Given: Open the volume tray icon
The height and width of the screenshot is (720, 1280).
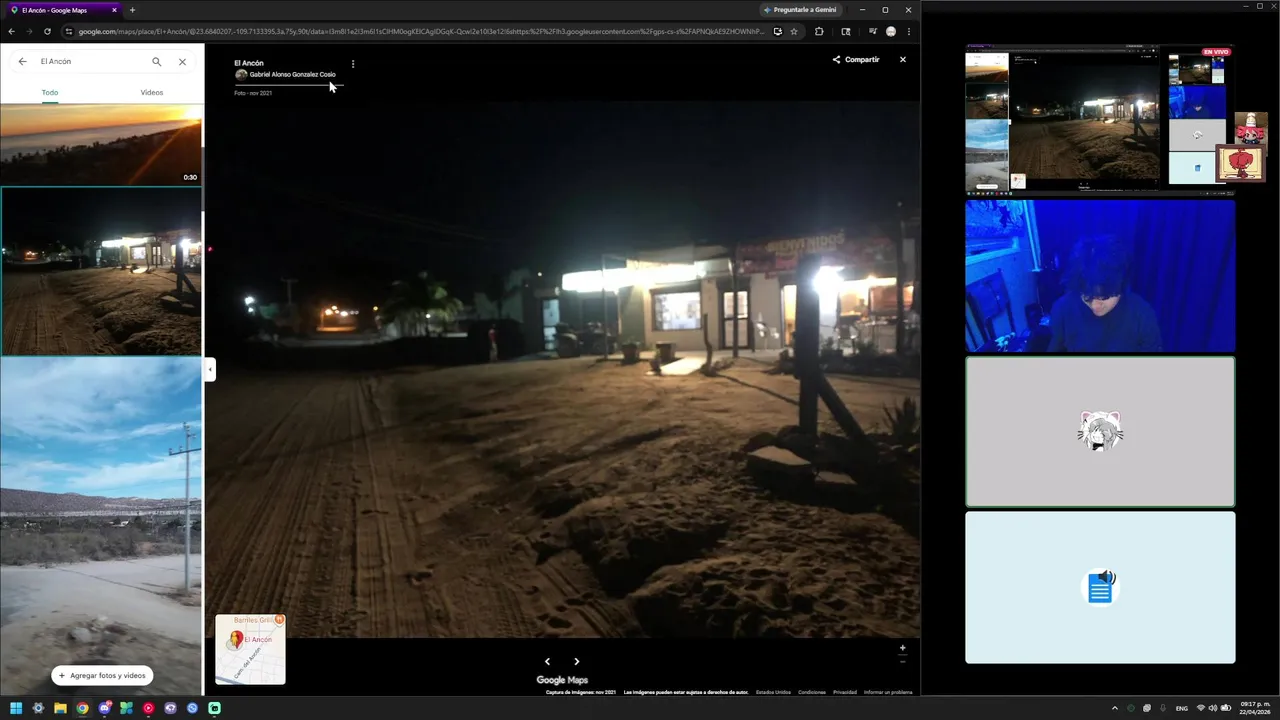Looking at the screenshot, I should coord(1213,708).
